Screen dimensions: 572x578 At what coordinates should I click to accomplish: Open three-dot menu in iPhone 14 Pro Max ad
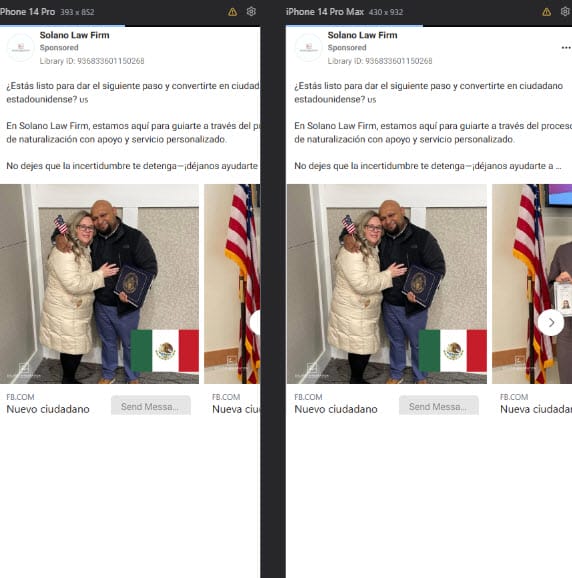click(566, 48)
